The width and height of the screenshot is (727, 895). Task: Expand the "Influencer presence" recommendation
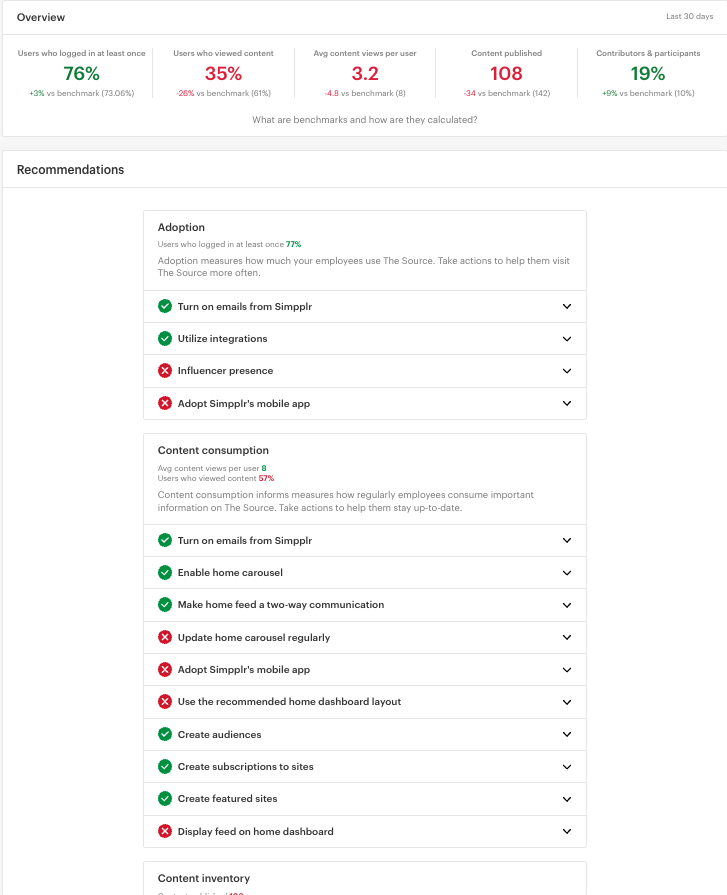(x=567, y=371)
